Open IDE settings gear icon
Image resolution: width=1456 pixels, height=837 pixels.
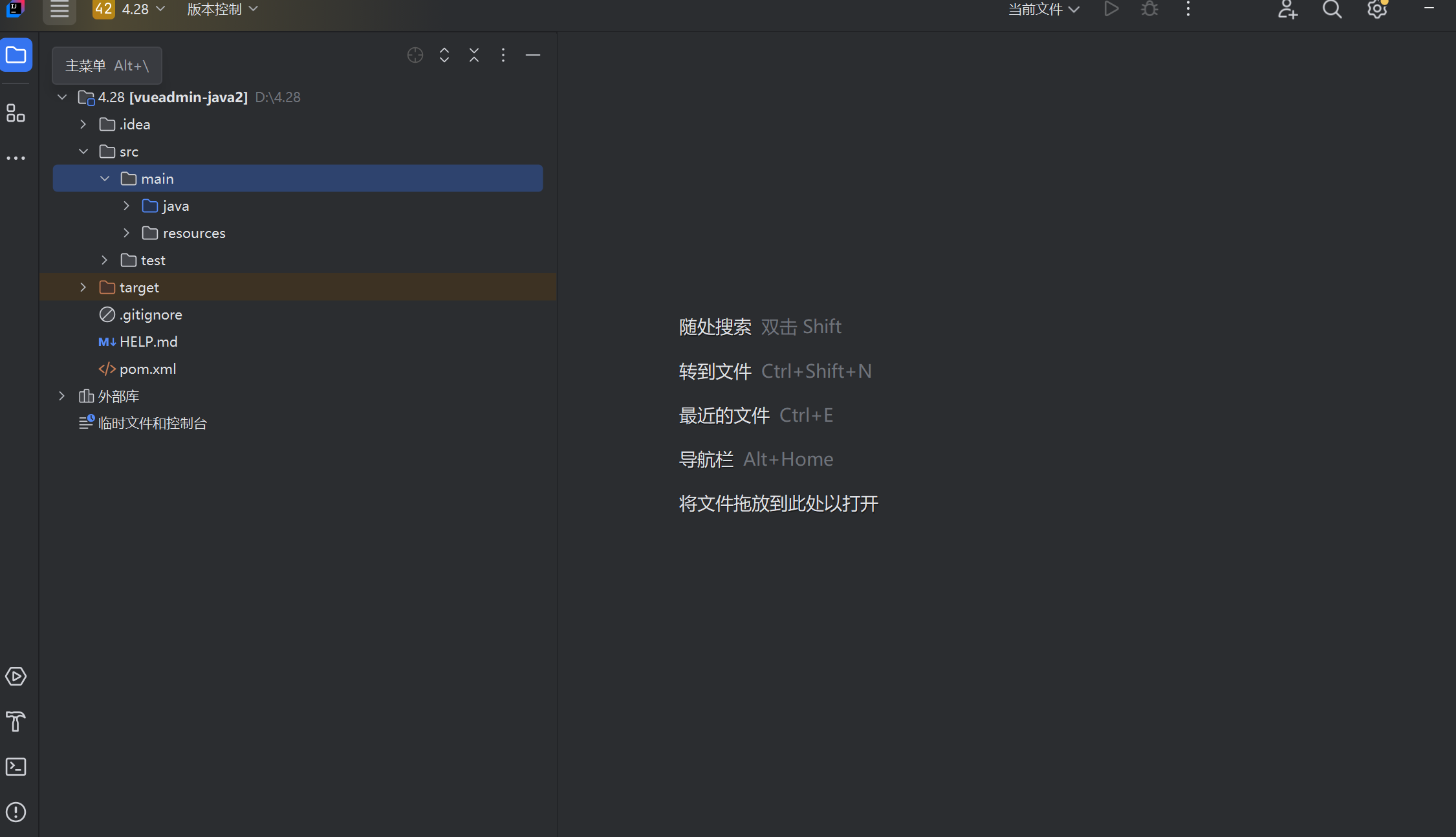tap(1376, 10)
